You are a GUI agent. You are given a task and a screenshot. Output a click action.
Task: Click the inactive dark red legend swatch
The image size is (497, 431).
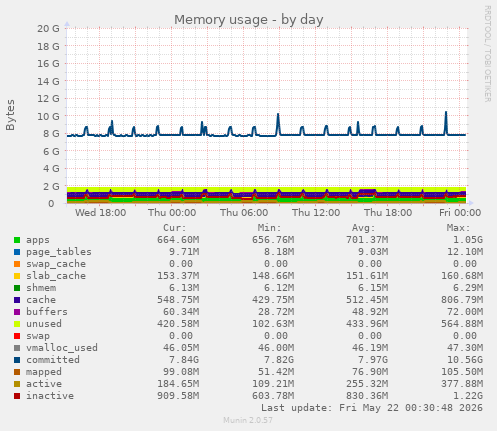(17, 396)
